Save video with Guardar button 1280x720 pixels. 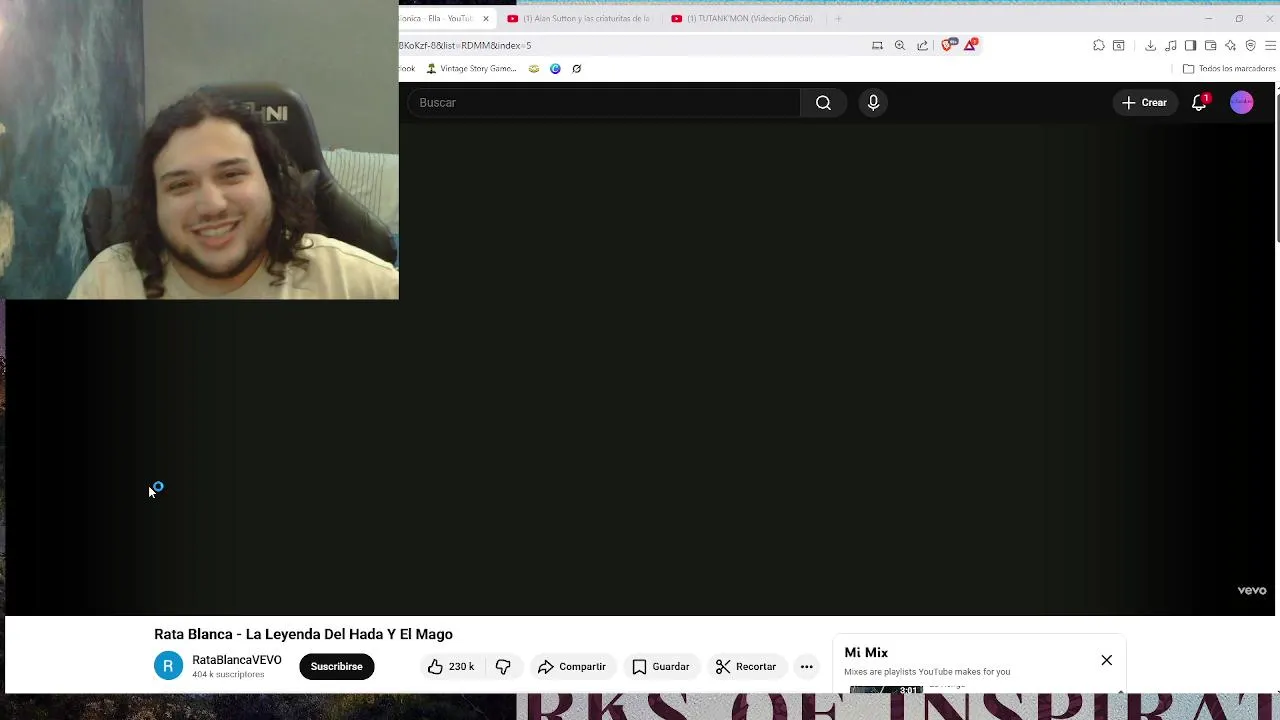[x=660, y=666]
